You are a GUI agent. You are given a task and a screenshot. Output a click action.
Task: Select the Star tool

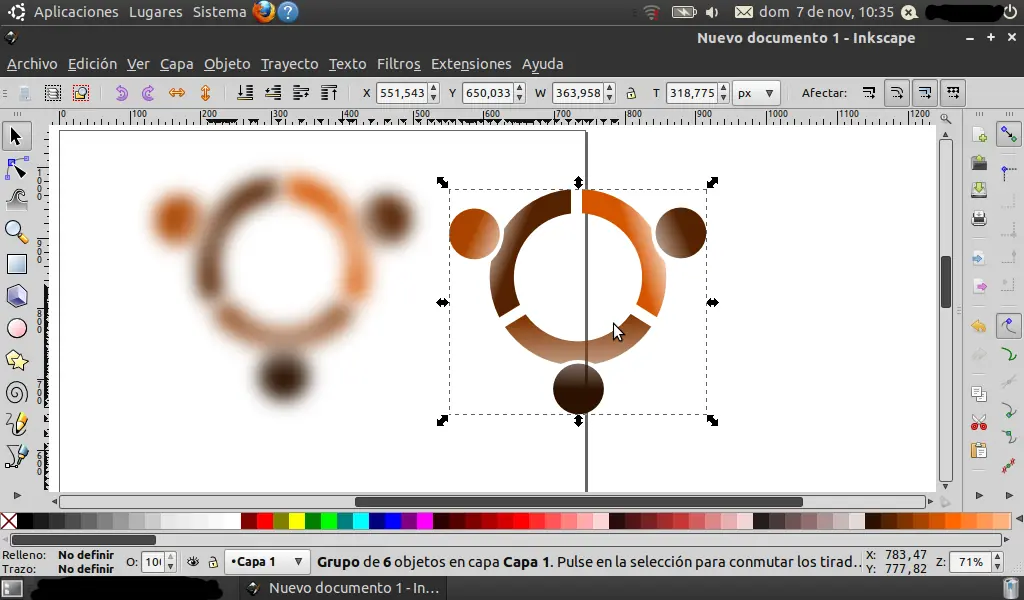coord(16,360)
